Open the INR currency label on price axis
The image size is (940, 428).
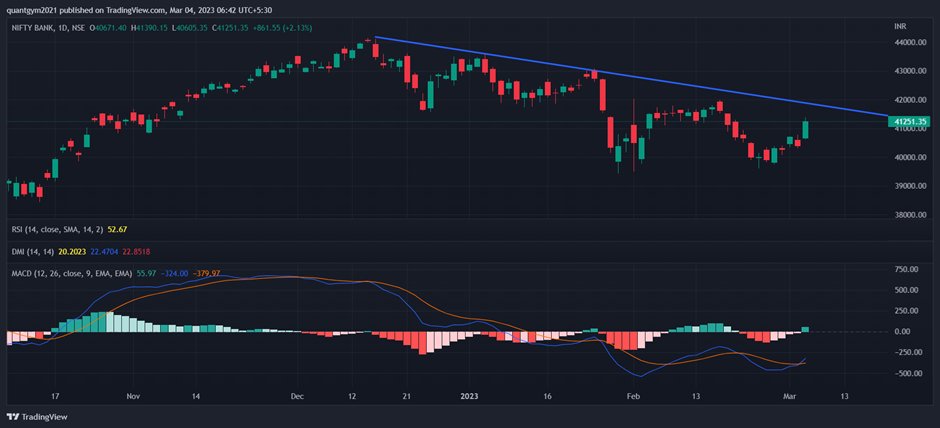(x=899, y=27)
